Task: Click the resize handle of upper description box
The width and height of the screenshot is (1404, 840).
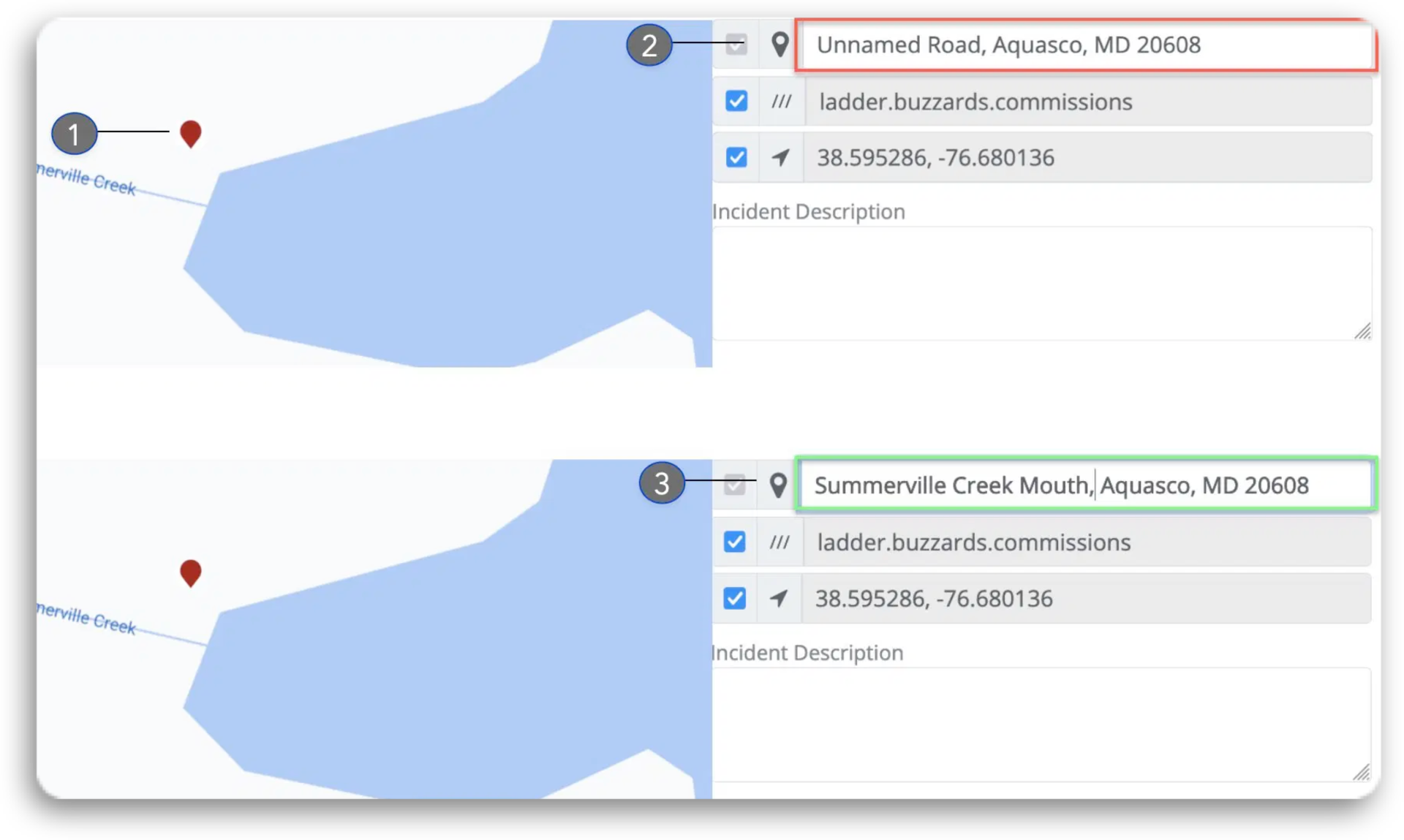Action: (x=1362, y=331)
